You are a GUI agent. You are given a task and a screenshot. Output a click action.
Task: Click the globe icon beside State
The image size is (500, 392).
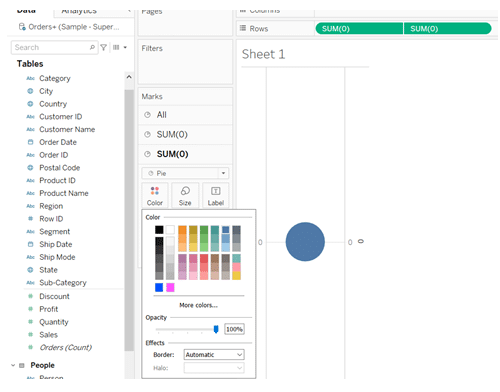(30, 270)
